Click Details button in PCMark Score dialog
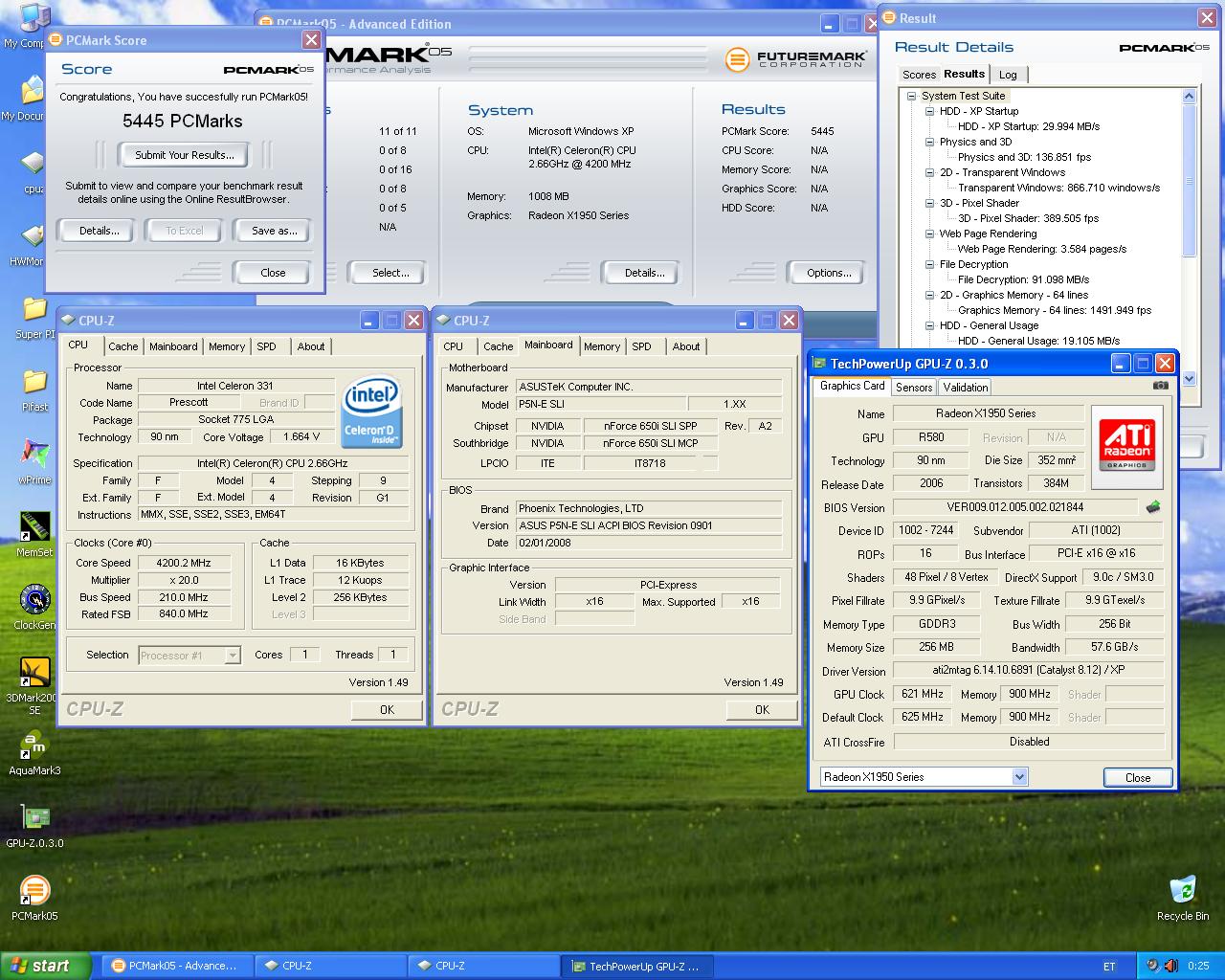The width and height of the screenshot is (1225, 980). click(x=100, y=231)
